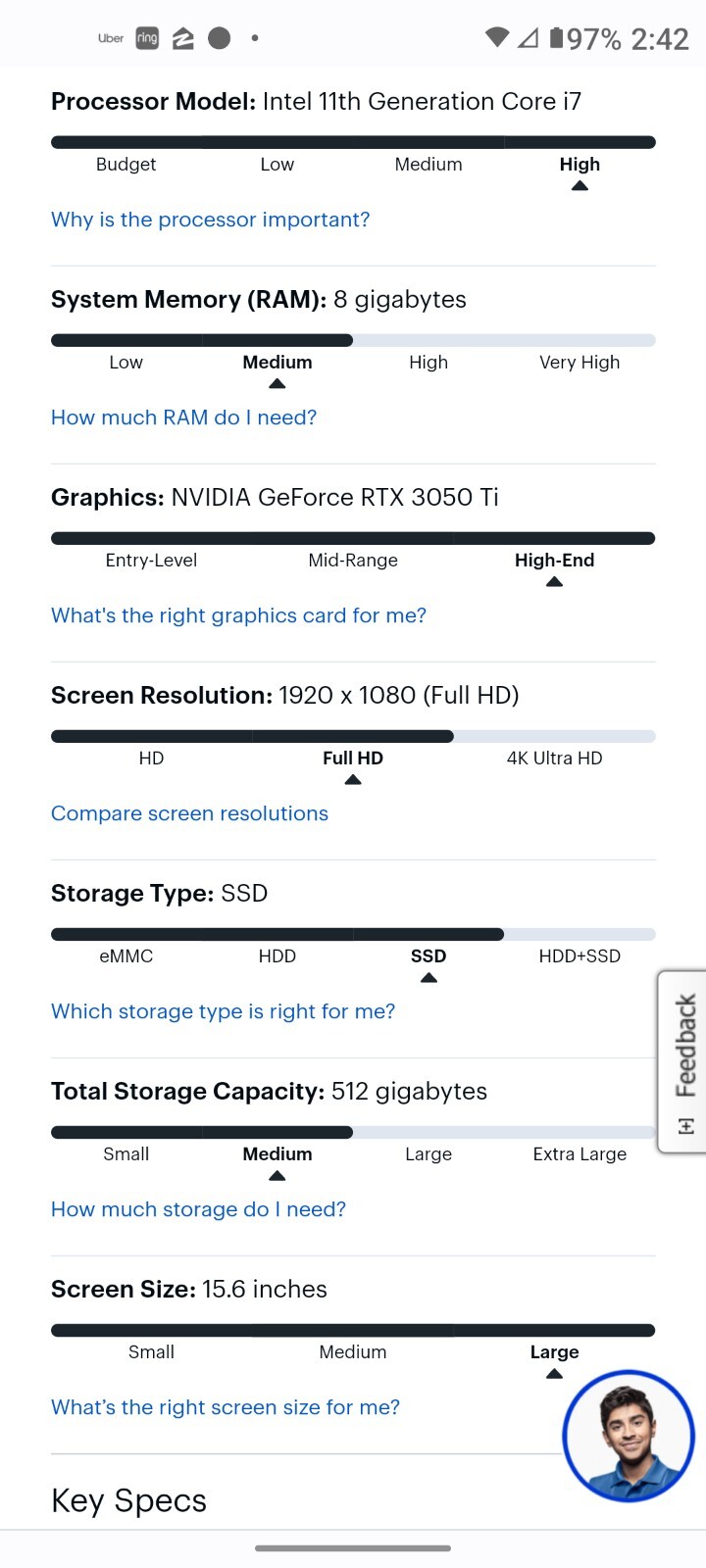Open 'What's the right screen size for me?'
The width and height of the screenshot is (706, 1568).
(x=226, y=1407)
